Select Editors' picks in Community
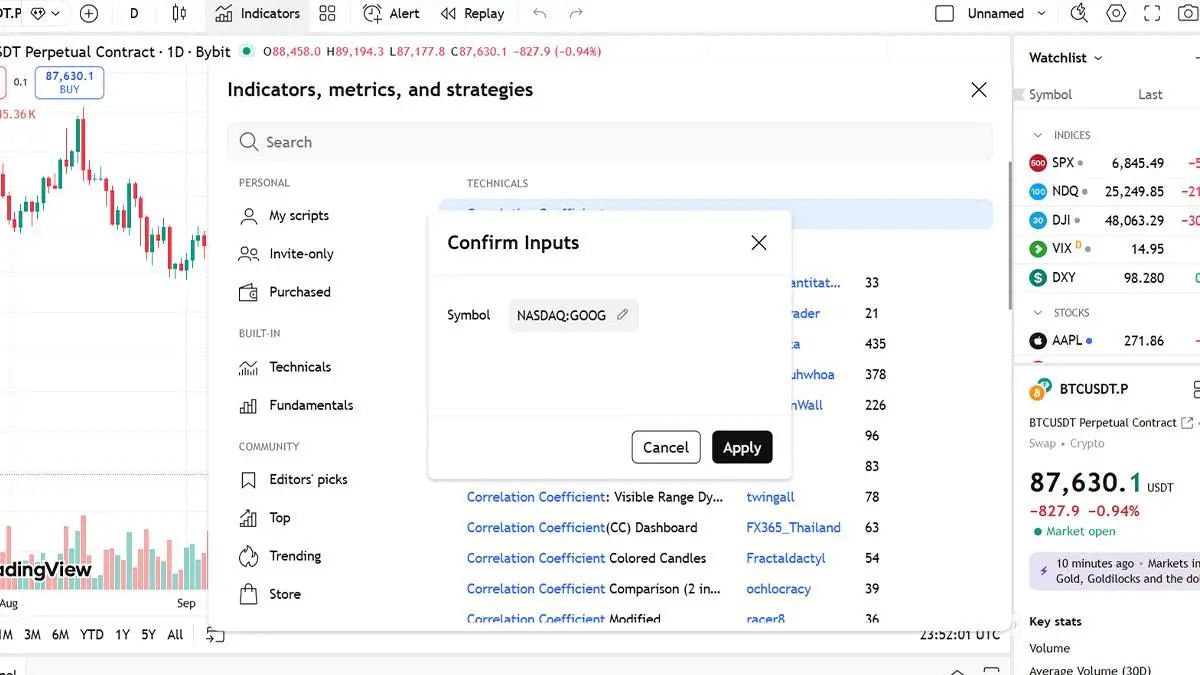1200x675 pixels. (307, 480)
